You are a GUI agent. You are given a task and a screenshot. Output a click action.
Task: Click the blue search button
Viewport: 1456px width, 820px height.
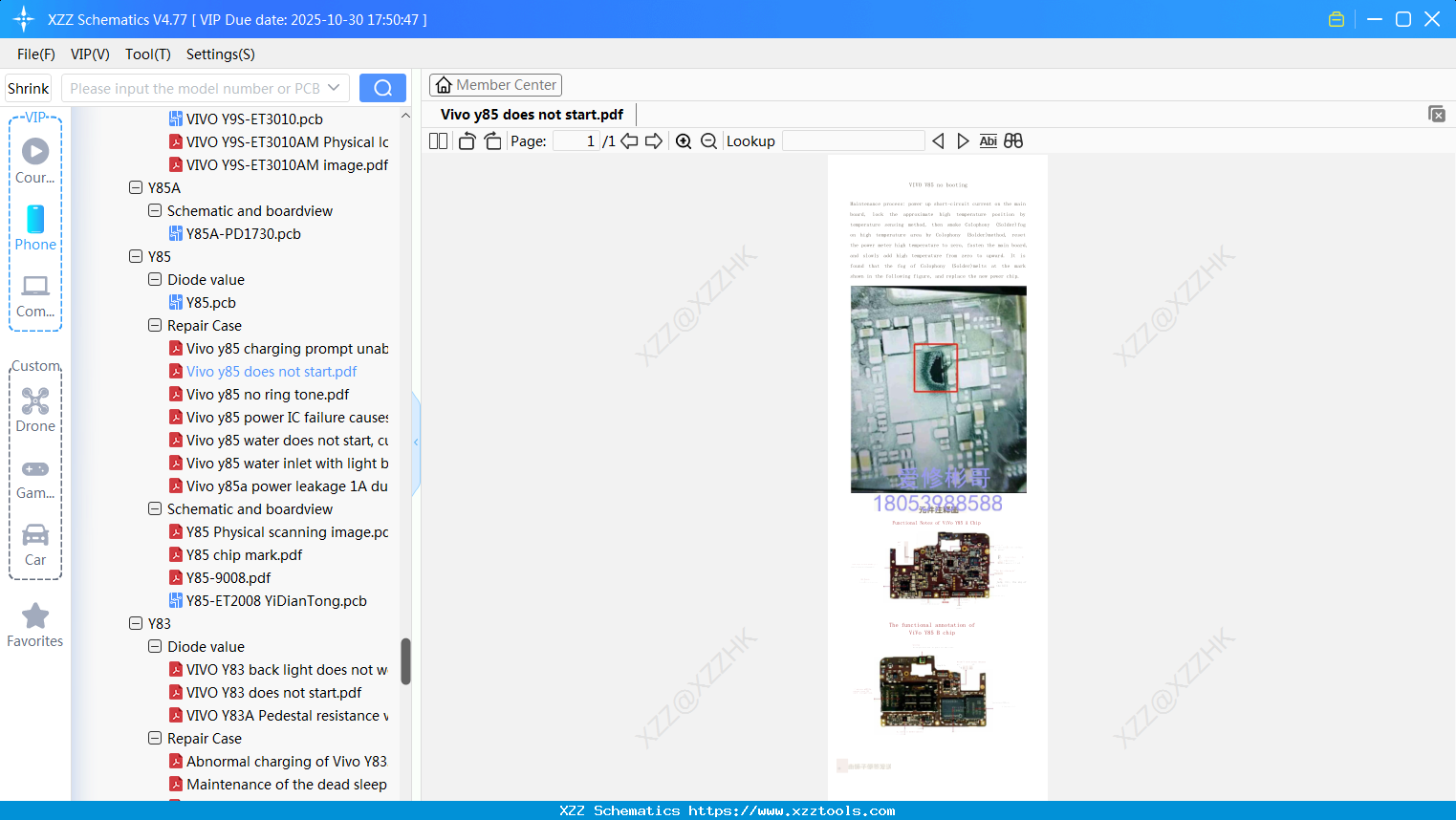(382, 88)
